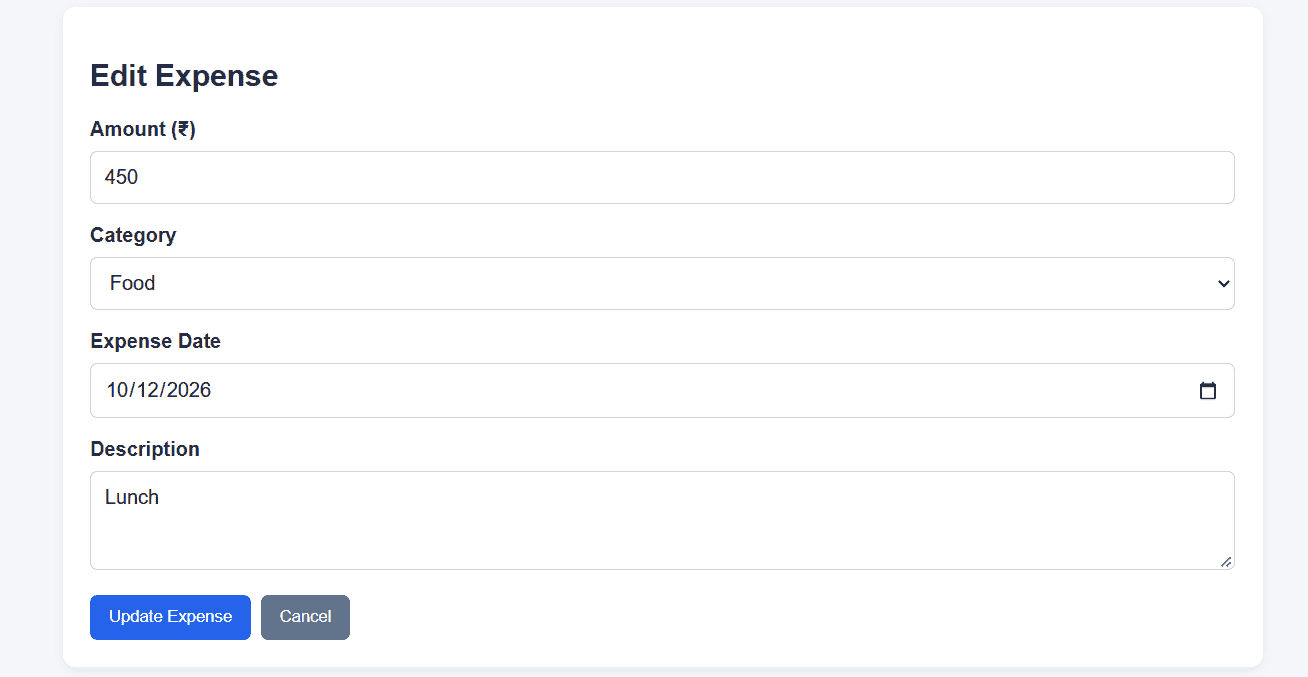Expand the Category dropdown chevron arrow
The width and height of the screenshot is (1308, 677).
point(1223,284)
